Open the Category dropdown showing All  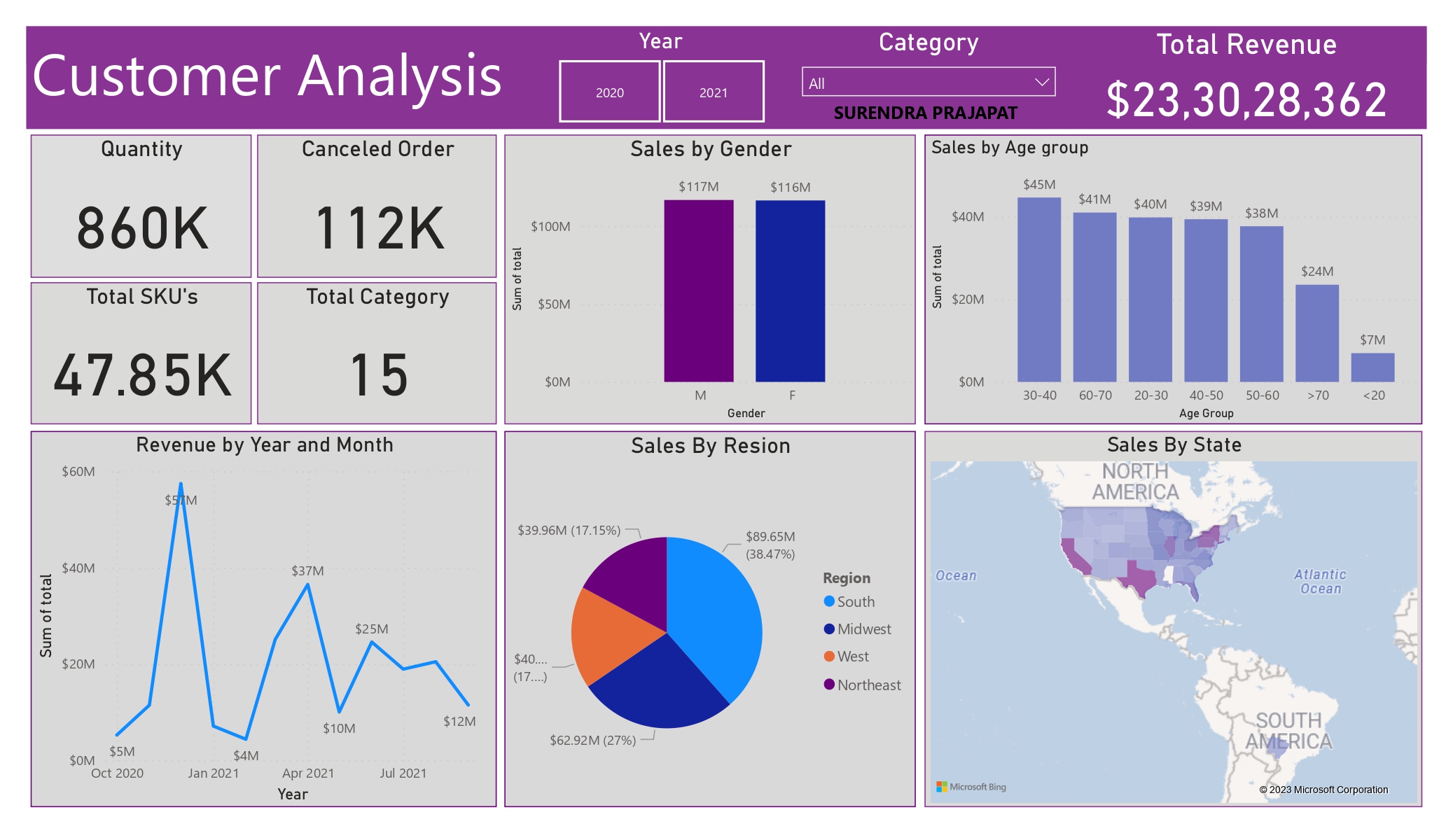(x=917, y=83)
